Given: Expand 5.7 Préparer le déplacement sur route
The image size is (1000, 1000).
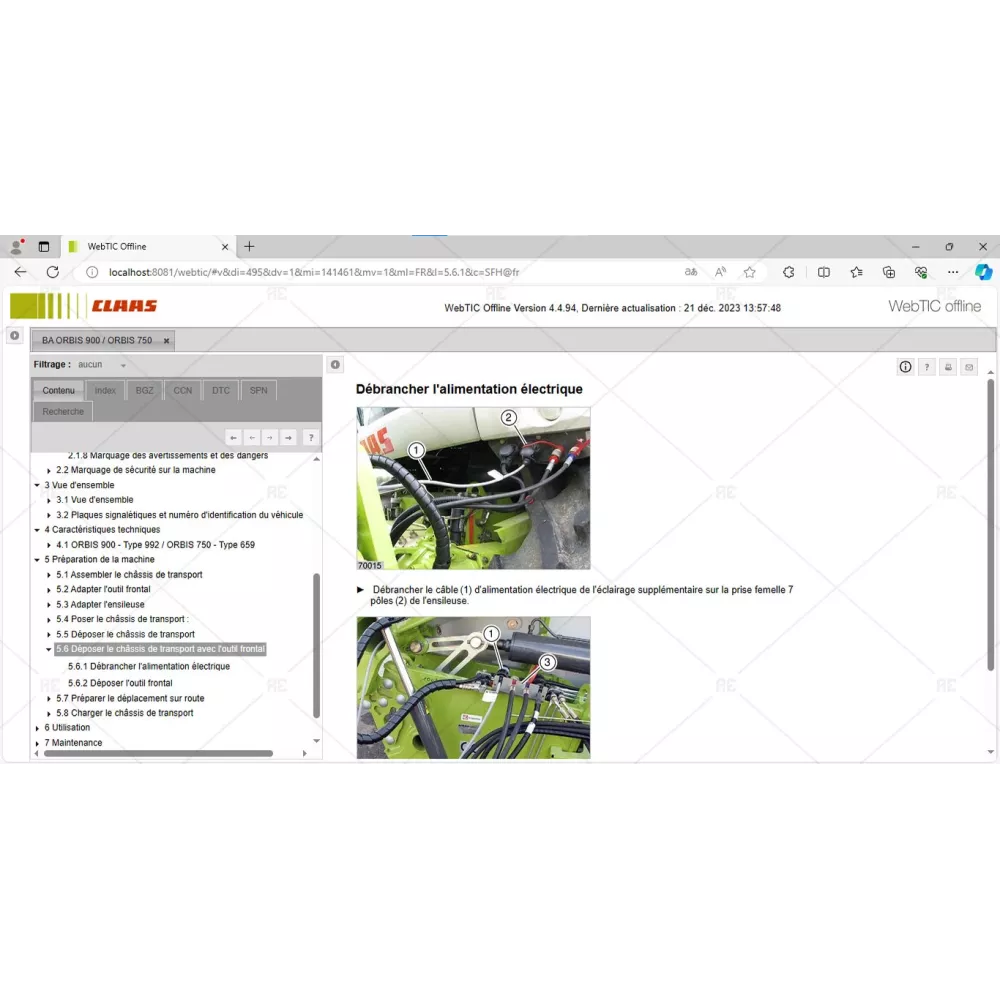Looking at the screenshot, I should pos(49,699).
